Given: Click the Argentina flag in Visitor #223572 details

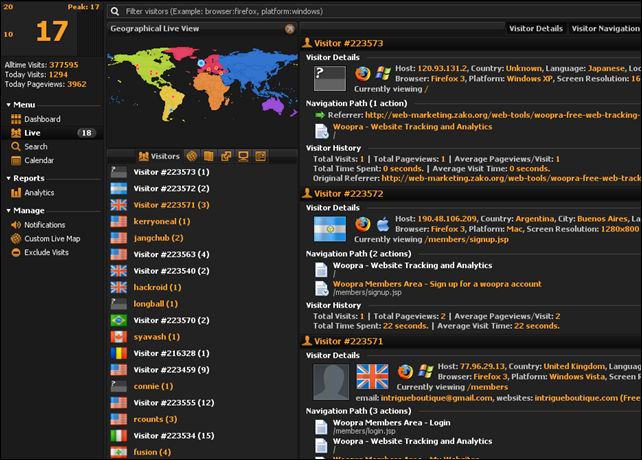Looking at the screenshot, I should pos(330,229).
